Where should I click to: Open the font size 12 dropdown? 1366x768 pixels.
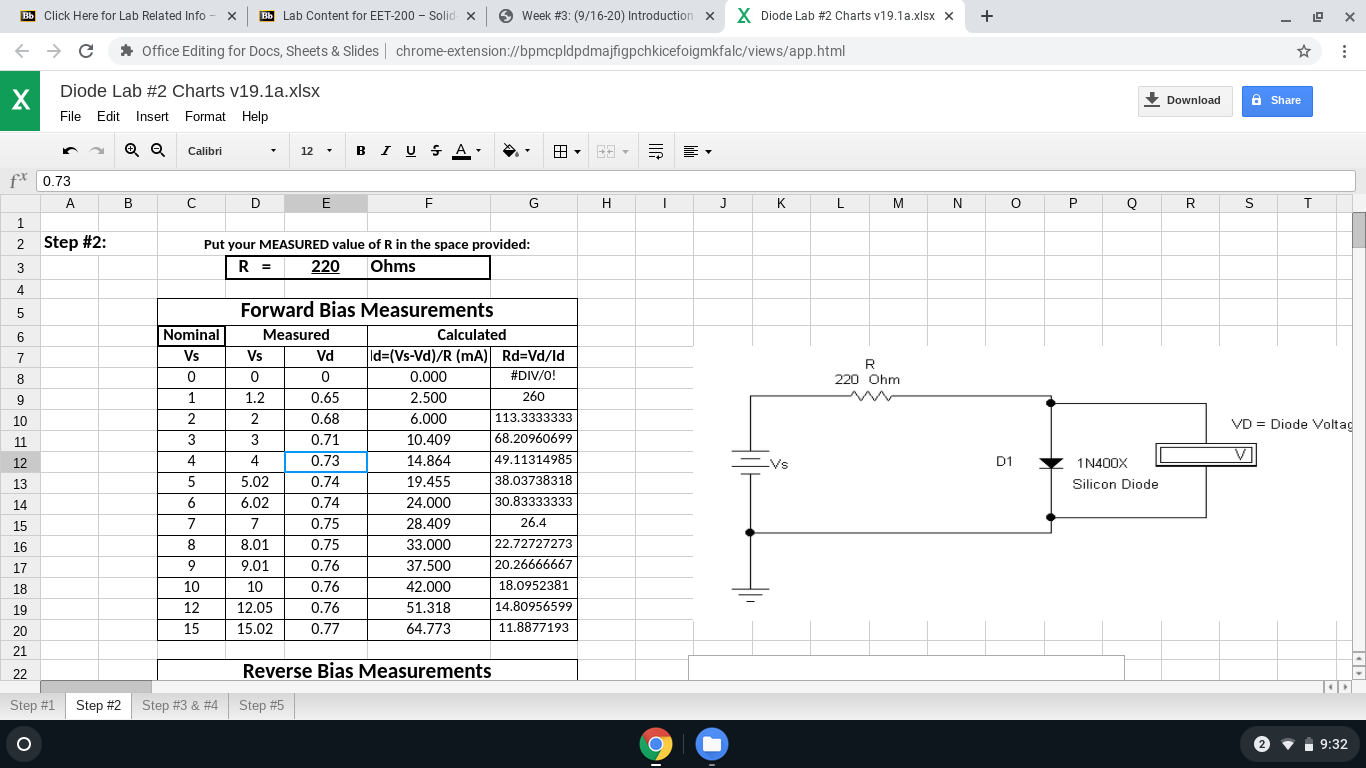pos(317,151)
